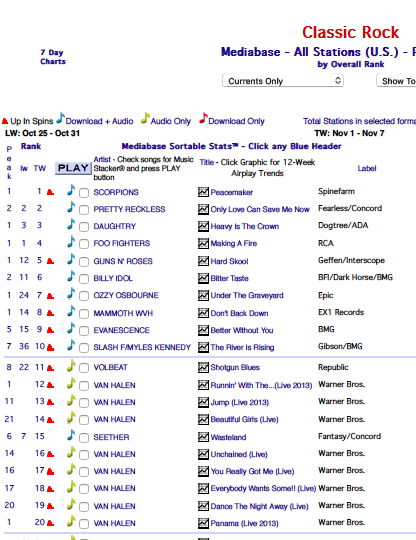The height and width of the screenshot is (540, 416).
Task: Click the Rank header link
Action: [31, 146]
